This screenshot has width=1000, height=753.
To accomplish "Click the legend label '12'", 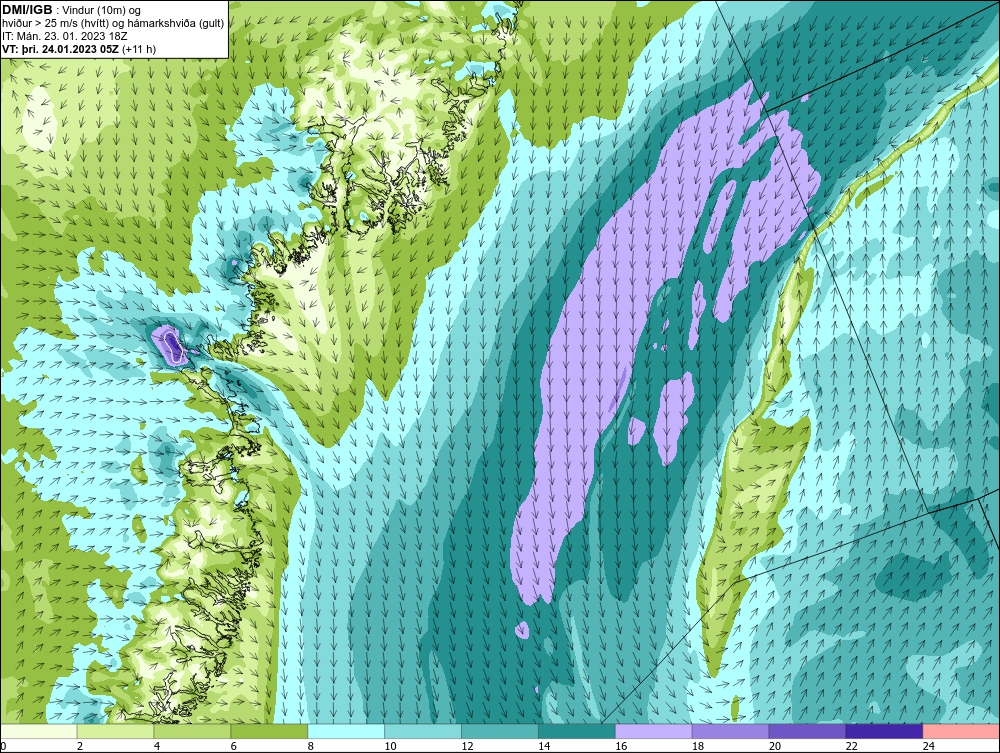I will click(x=467, y=746).
